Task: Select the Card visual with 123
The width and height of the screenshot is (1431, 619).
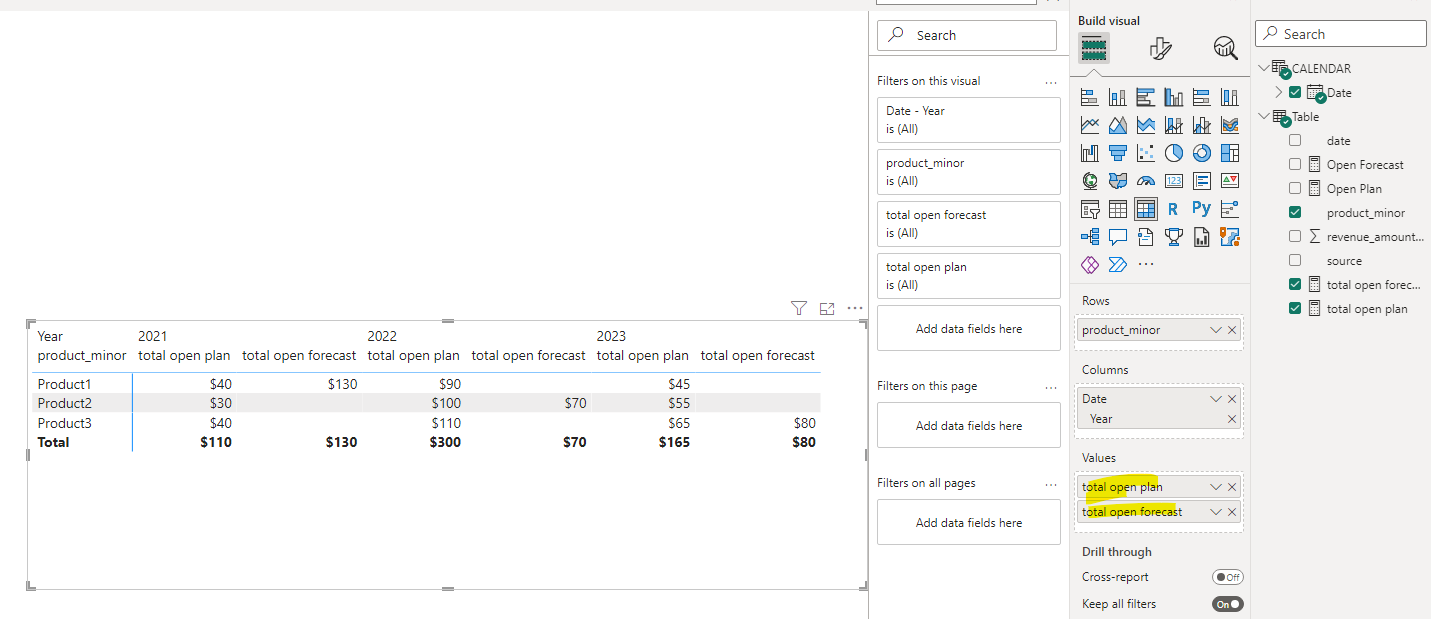Action: pyautogui.click(x=1174, y=181)
